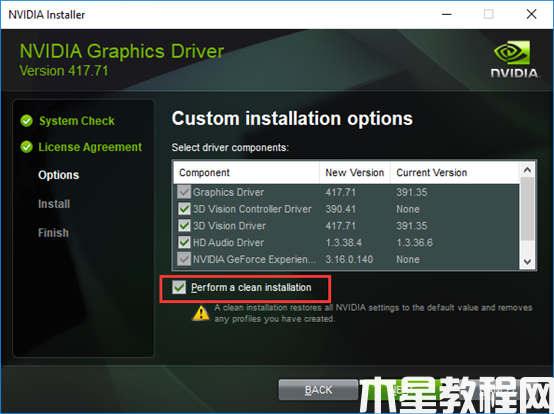Select the Options step in sidebar

(x=59, y=175)
